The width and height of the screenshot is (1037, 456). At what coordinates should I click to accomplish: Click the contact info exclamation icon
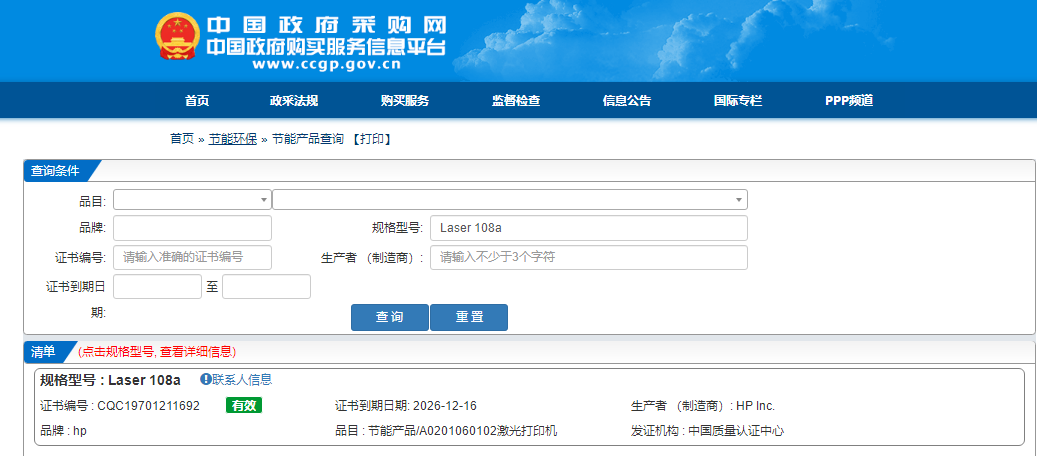click(205, 380)
